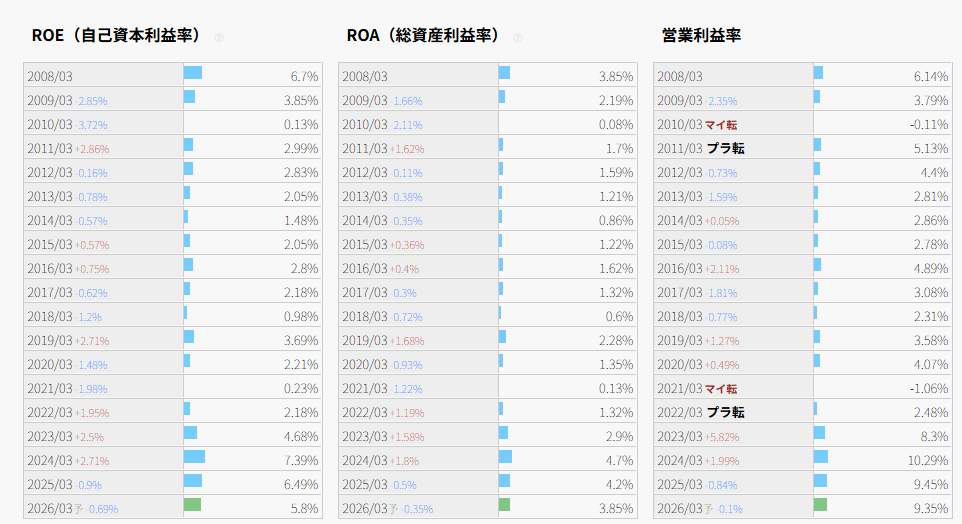Select 営業利益率 value 9.45% for 2025/03
This screenshot has width=962, height=524.
931,484
